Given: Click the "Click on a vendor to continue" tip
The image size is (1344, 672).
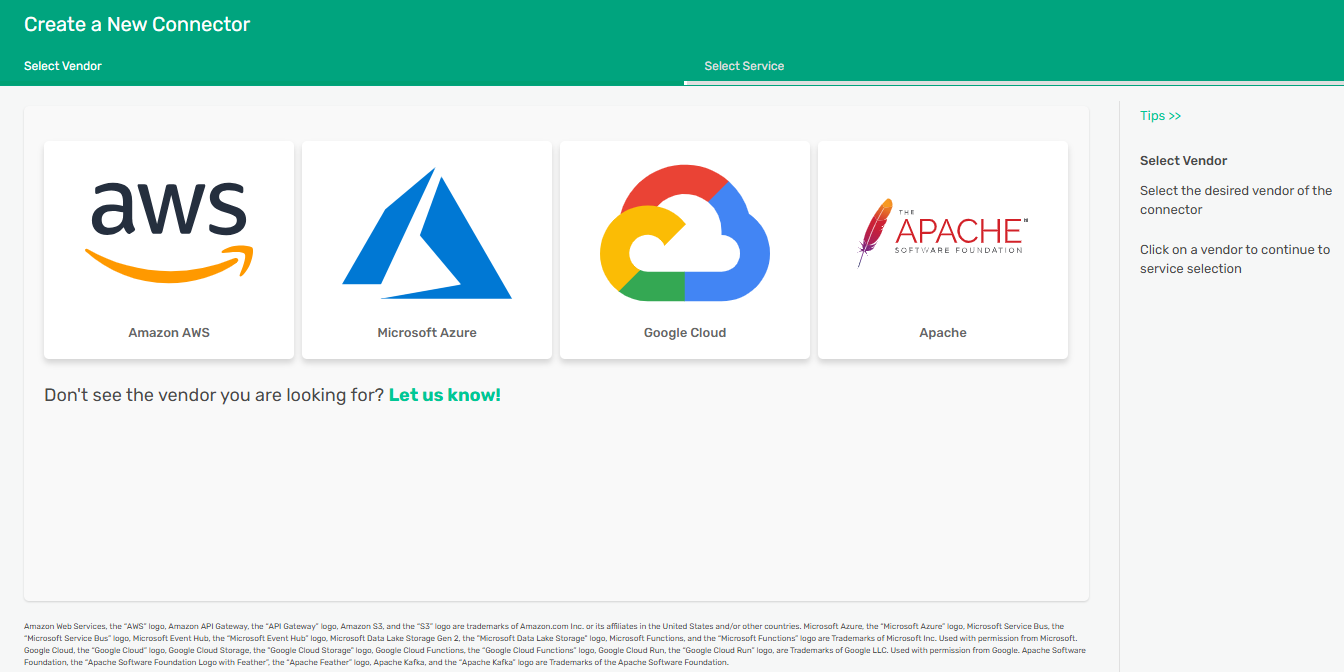Looking at the screenshot, I should [x=1235, y=259].
